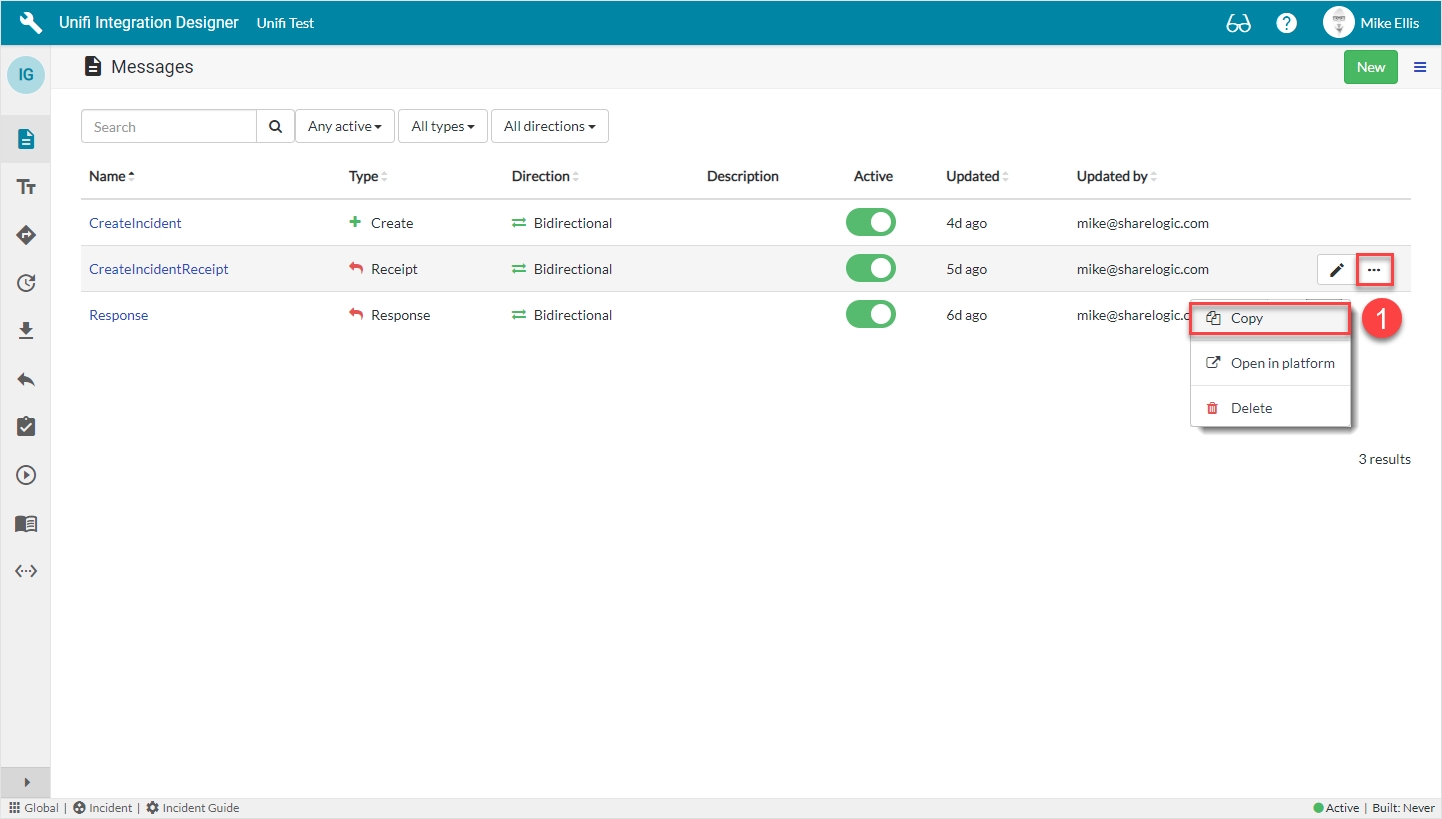Click the search magnifier button
This screenshot has height=819, width=1442.
tap(275, 127)
